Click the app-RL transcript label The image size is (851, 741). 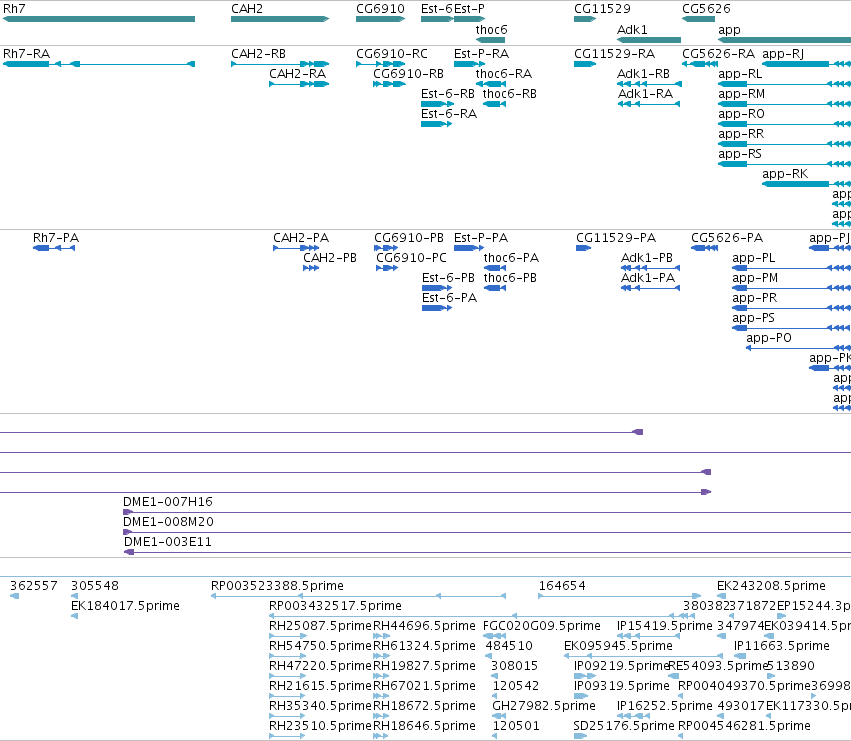click(740, 74)
